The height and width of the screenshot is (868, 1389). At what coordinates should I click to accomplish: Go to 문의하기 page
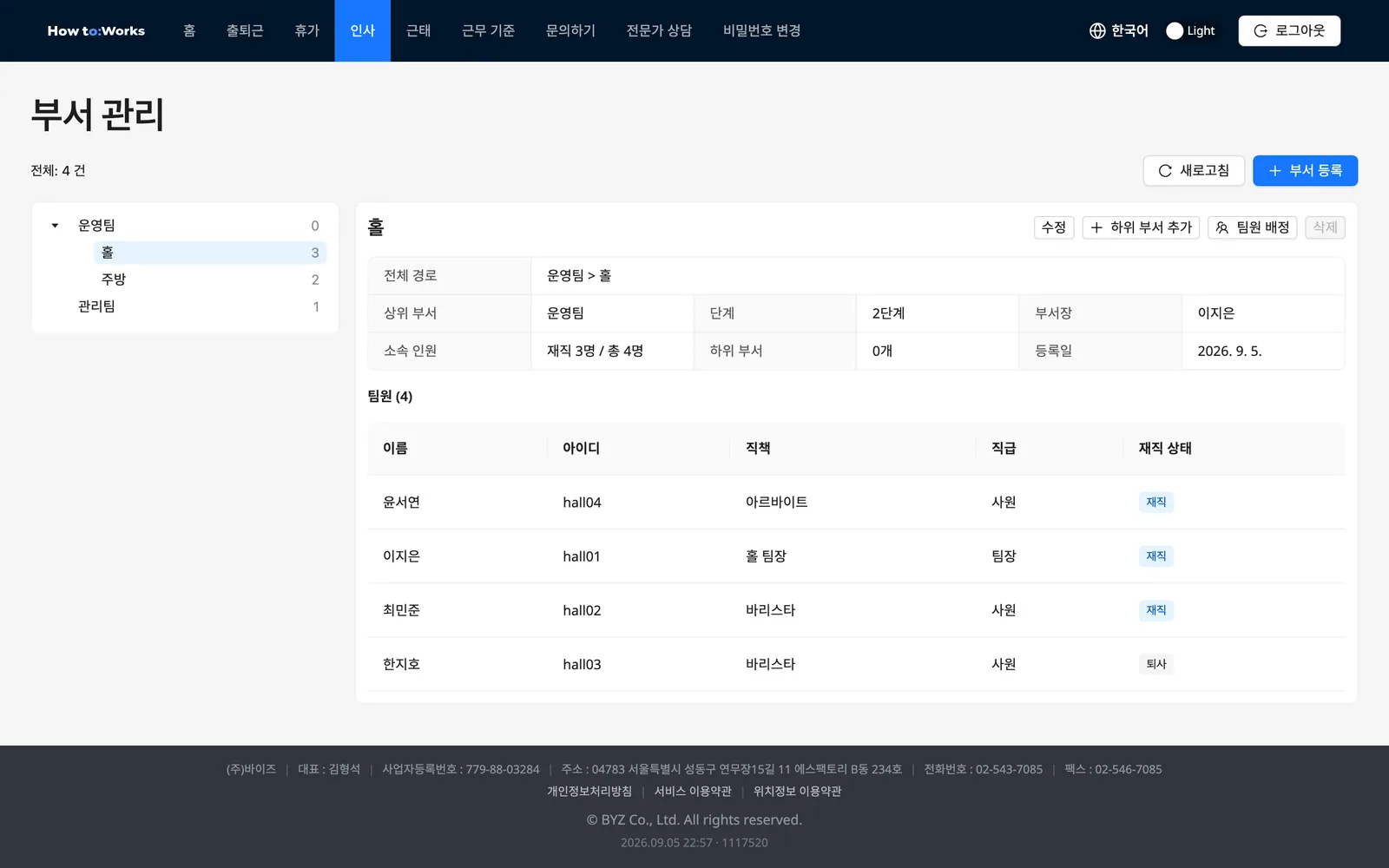[x=570, y=30]
